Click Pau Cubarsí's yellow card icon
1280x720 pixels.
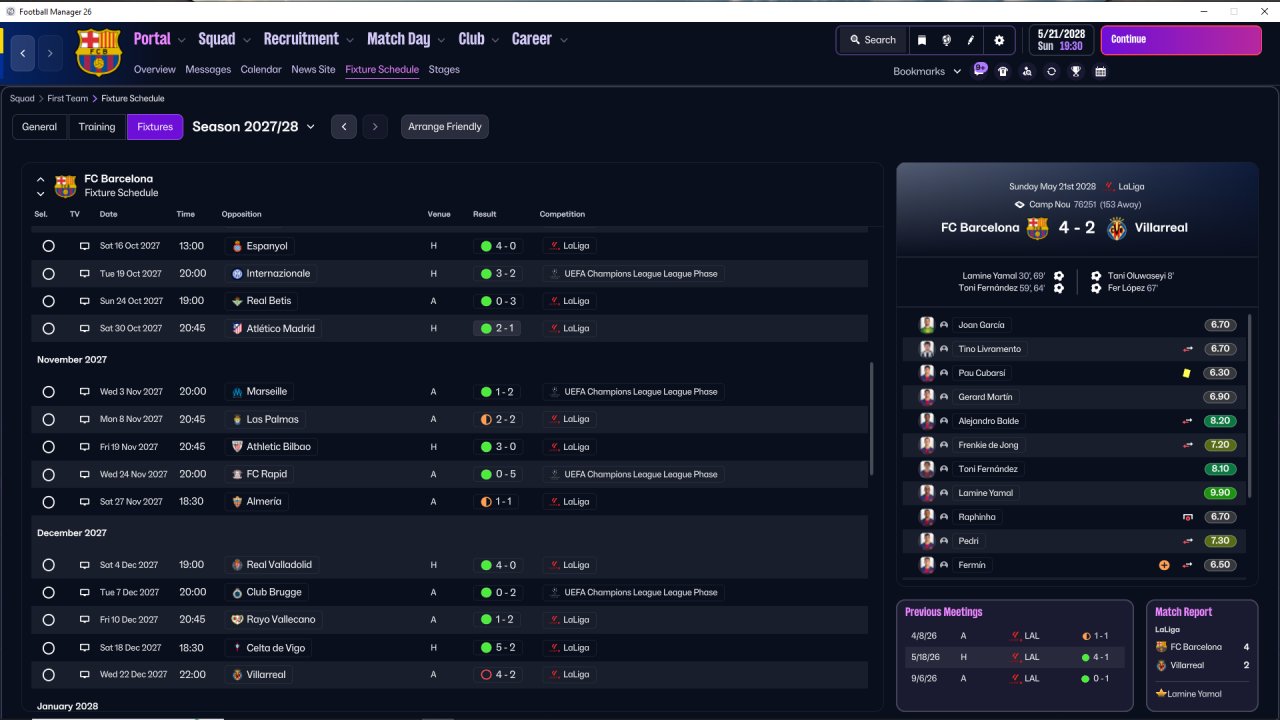[1187, 373]
